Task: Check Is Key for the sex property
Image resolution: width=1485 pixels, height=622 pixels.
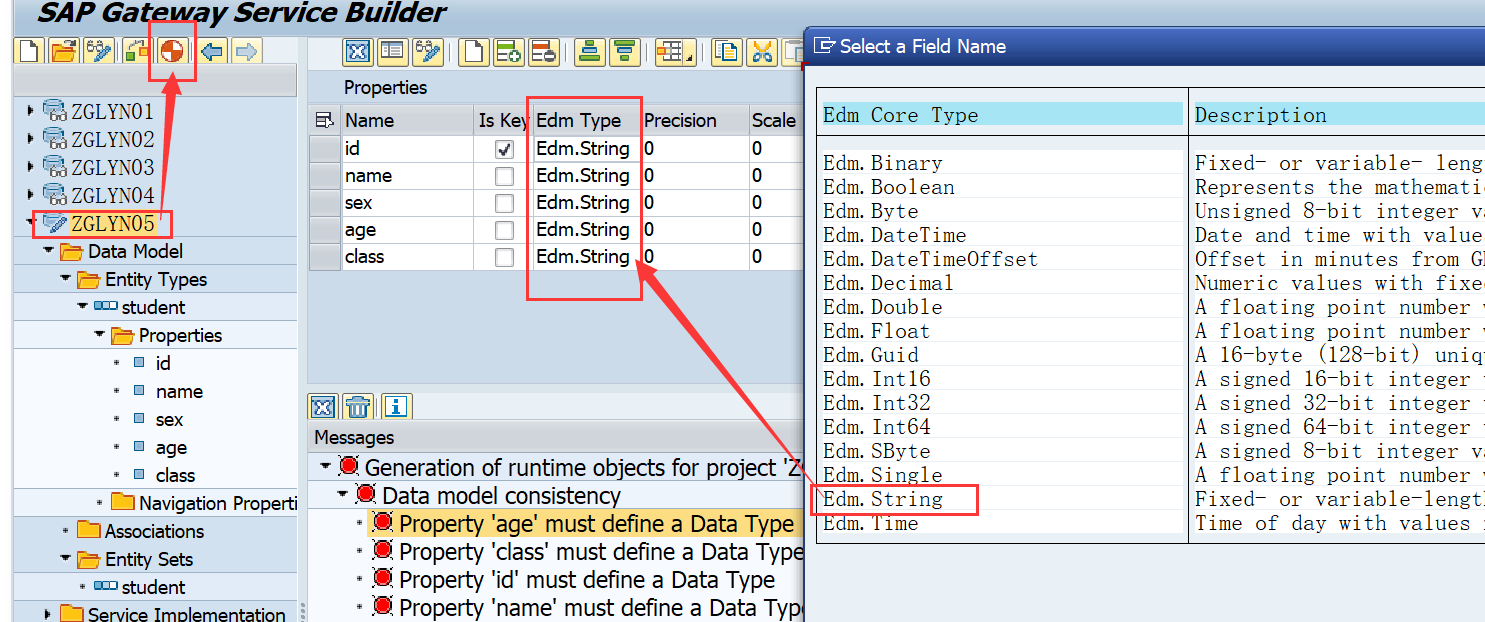Action: pos(505,203)
